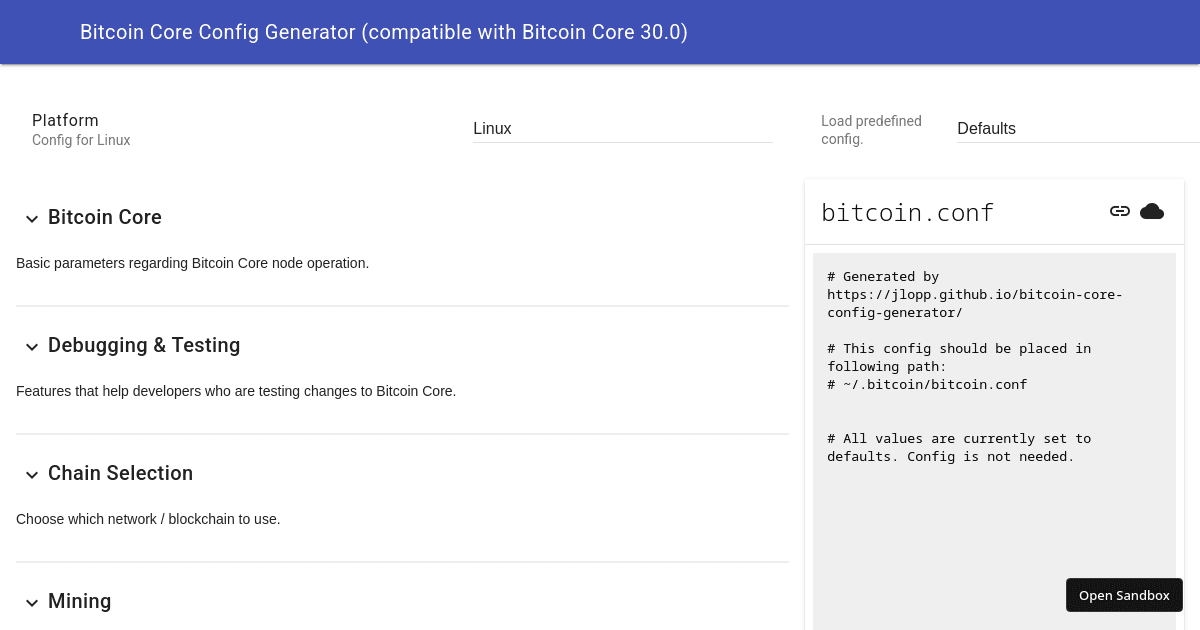Image resolution: width=1200 pixels, height=630 pixels.
Task: Click the chevron beside Mining
Action: pyautogui.click(x=31, y=602)
